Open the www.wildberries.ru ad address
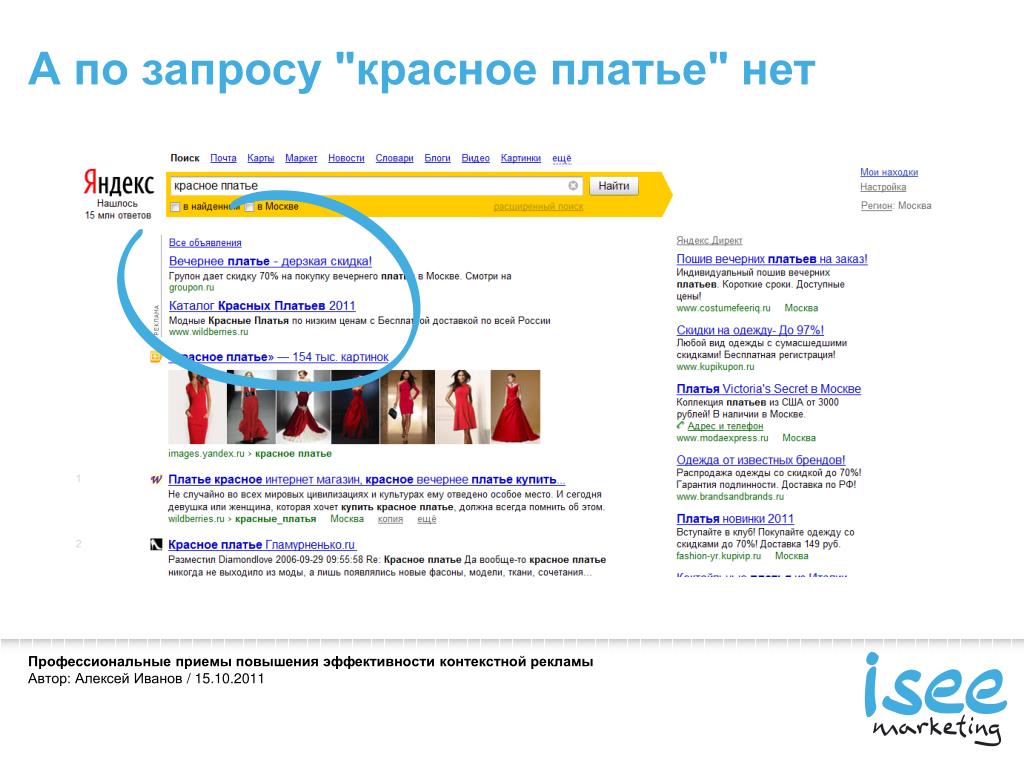Screen dimensions: 1024x768 208,332
